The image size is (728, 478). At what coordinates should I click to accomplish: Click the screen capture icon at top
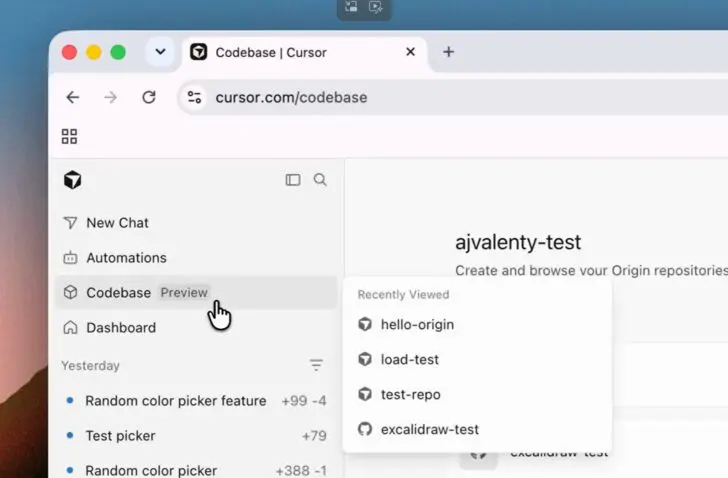[x=351, y=6]
